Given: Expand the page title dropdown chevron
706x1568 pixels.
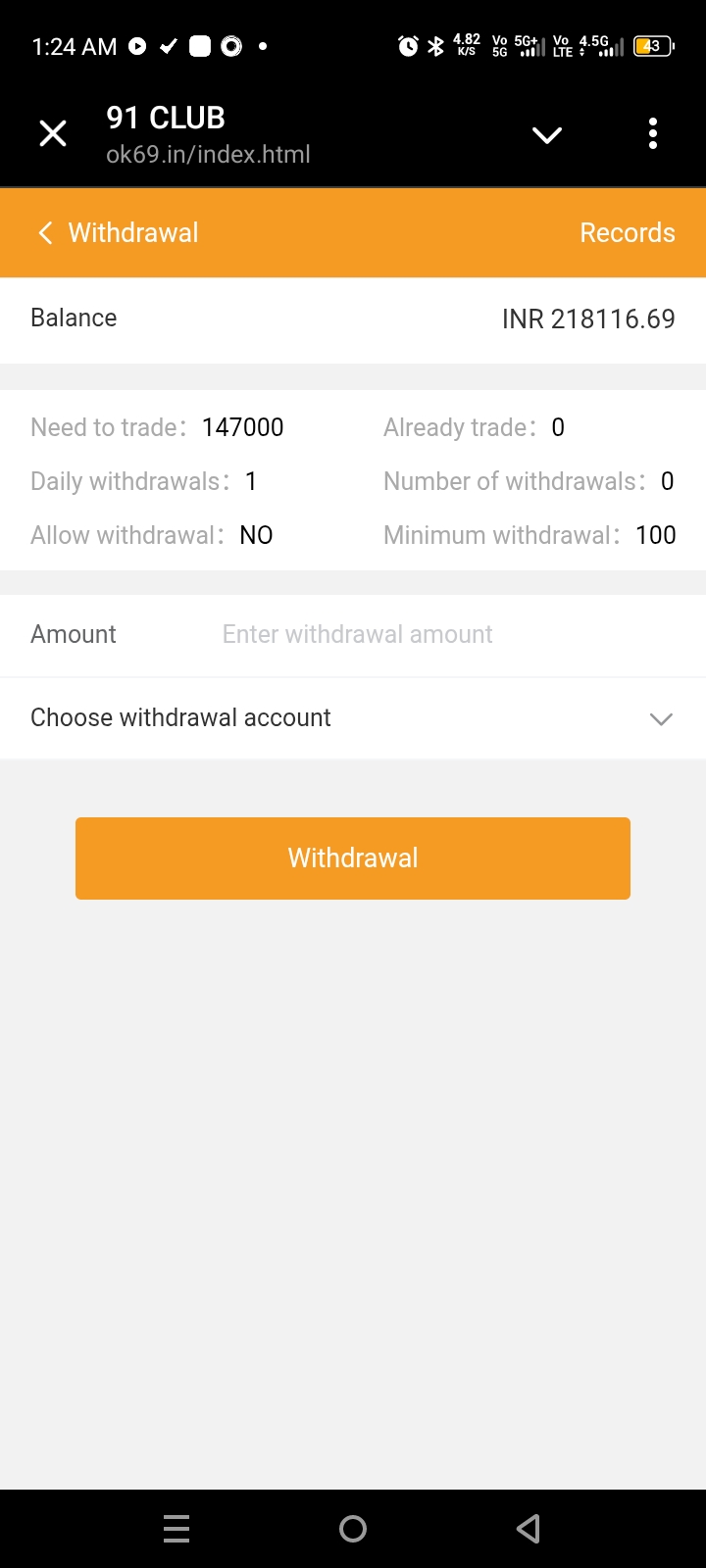Looking at the screenshot, I should tap(547, 134).
